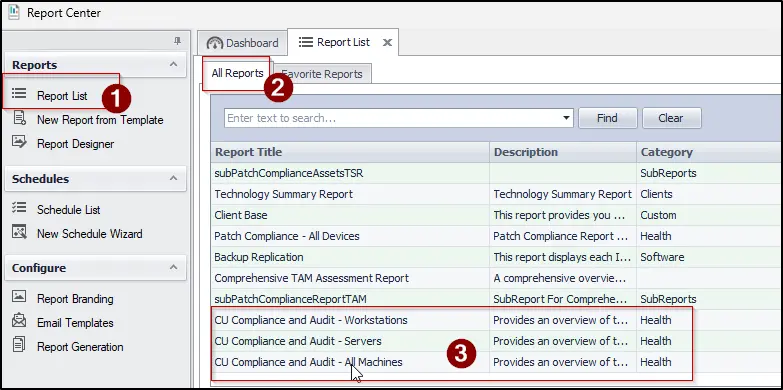
Task: Select the subPatchComplianceAssetsTSR row
Action: pos(496,173)
